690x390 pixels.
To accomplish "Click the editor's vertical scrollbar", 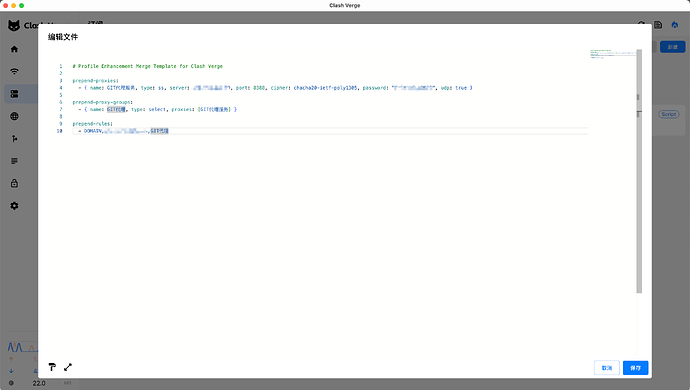I will [639, 171].
